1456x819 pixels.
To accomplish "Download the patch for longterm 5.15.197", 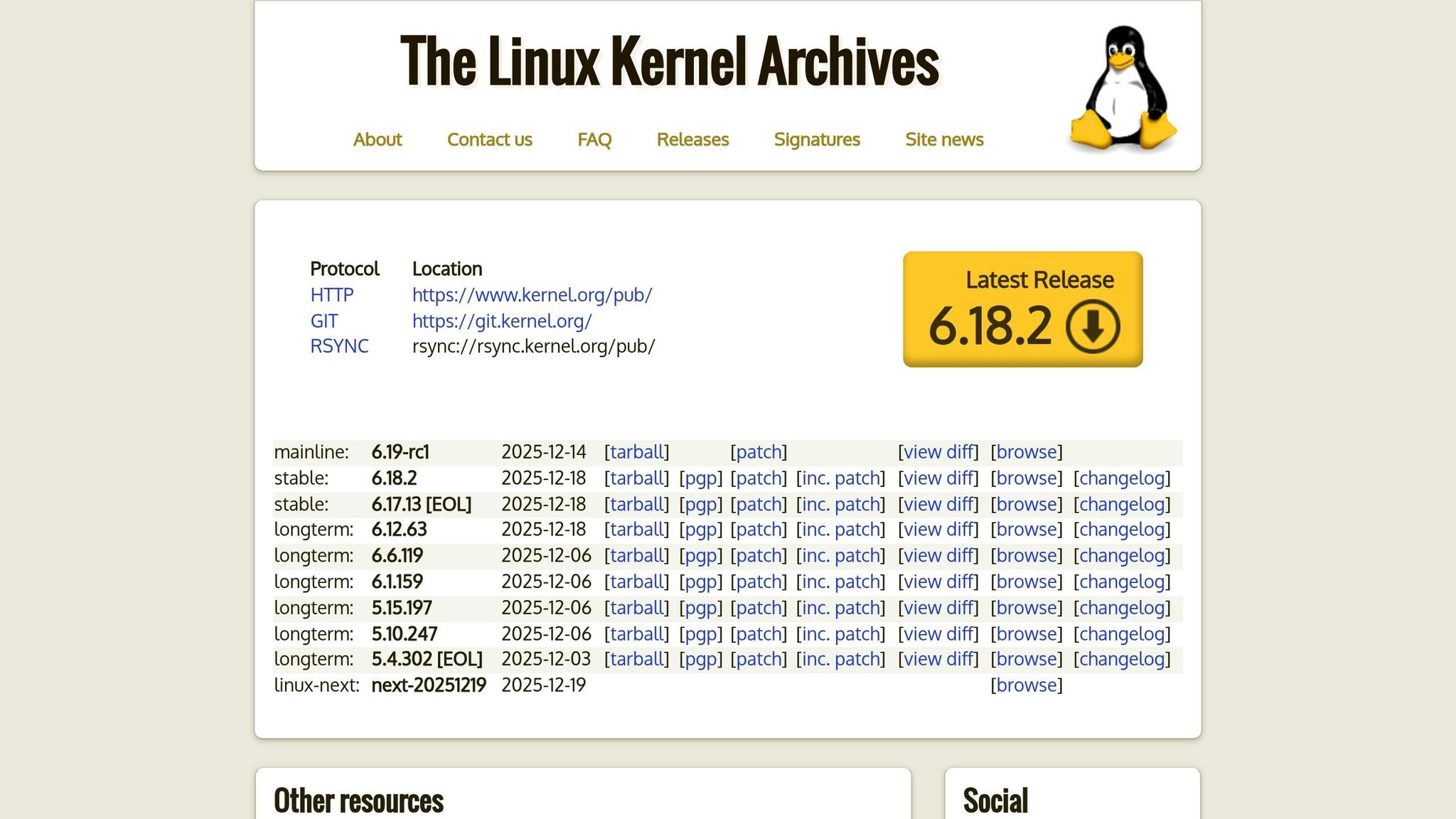I will coord(758,607).
